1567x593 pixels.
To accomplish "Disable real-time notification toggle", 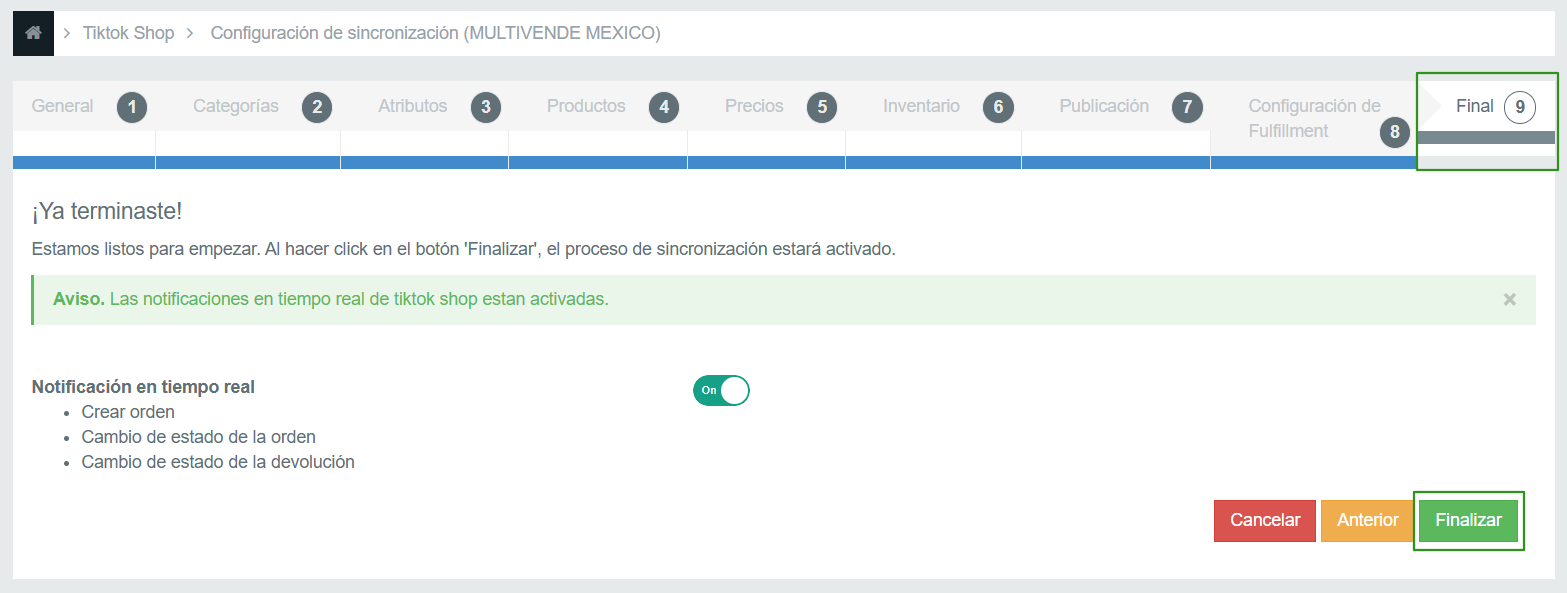I will (x=721, y=390).
